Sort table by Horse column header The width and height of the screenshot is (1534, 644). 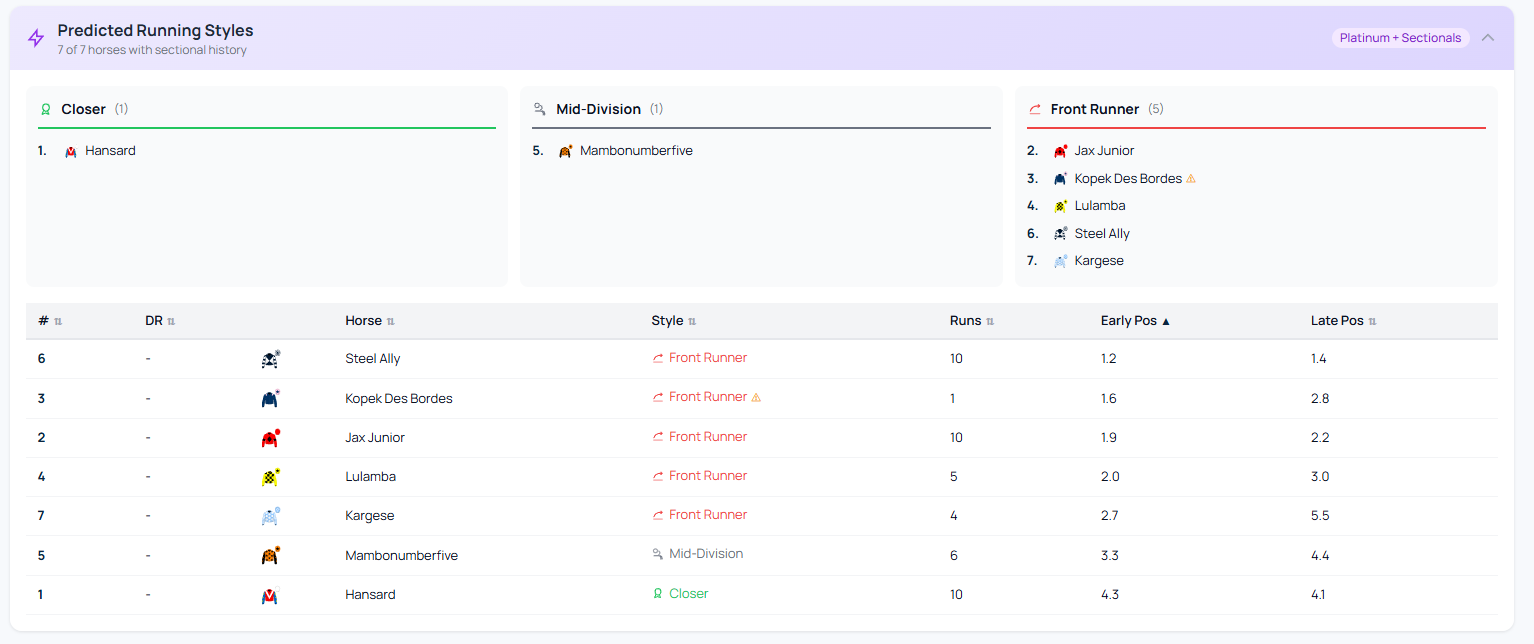point(370,321)
